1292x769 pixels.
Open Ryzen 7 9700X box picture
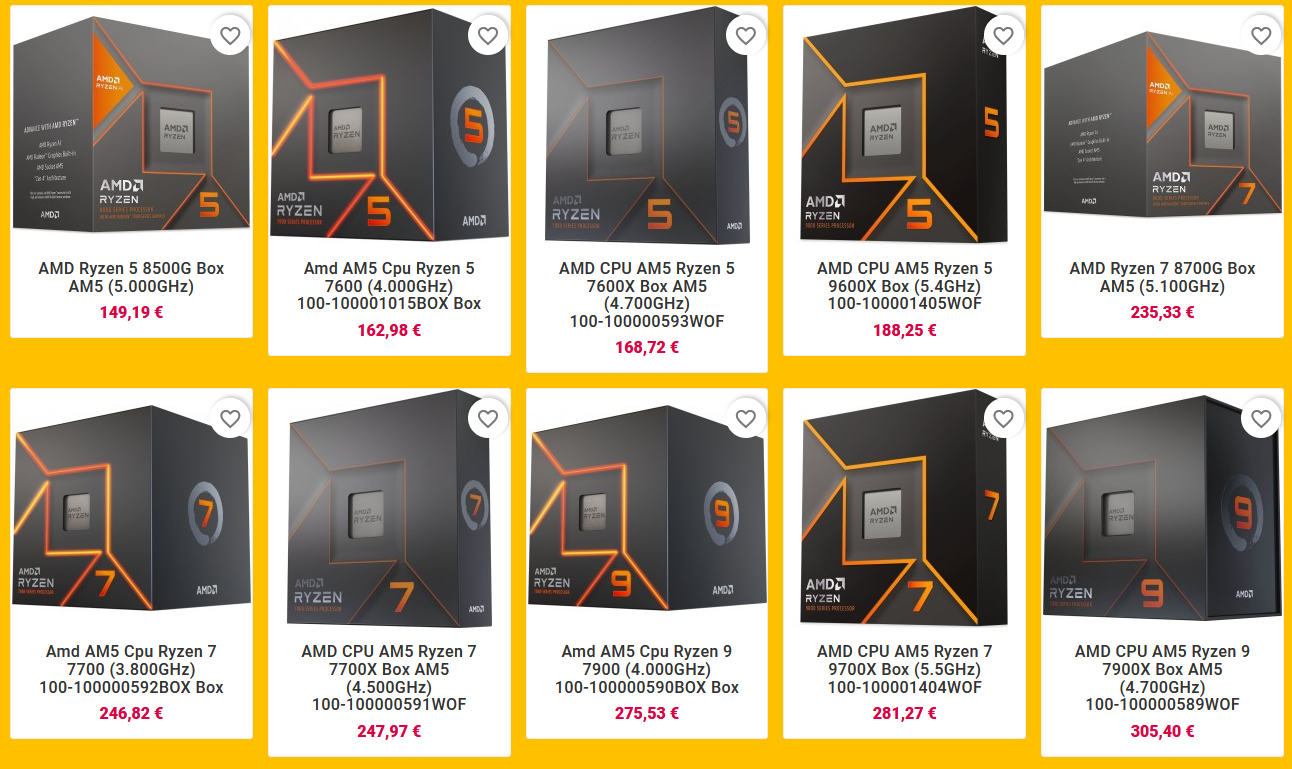pyautogui.click(x=904, y=510)
